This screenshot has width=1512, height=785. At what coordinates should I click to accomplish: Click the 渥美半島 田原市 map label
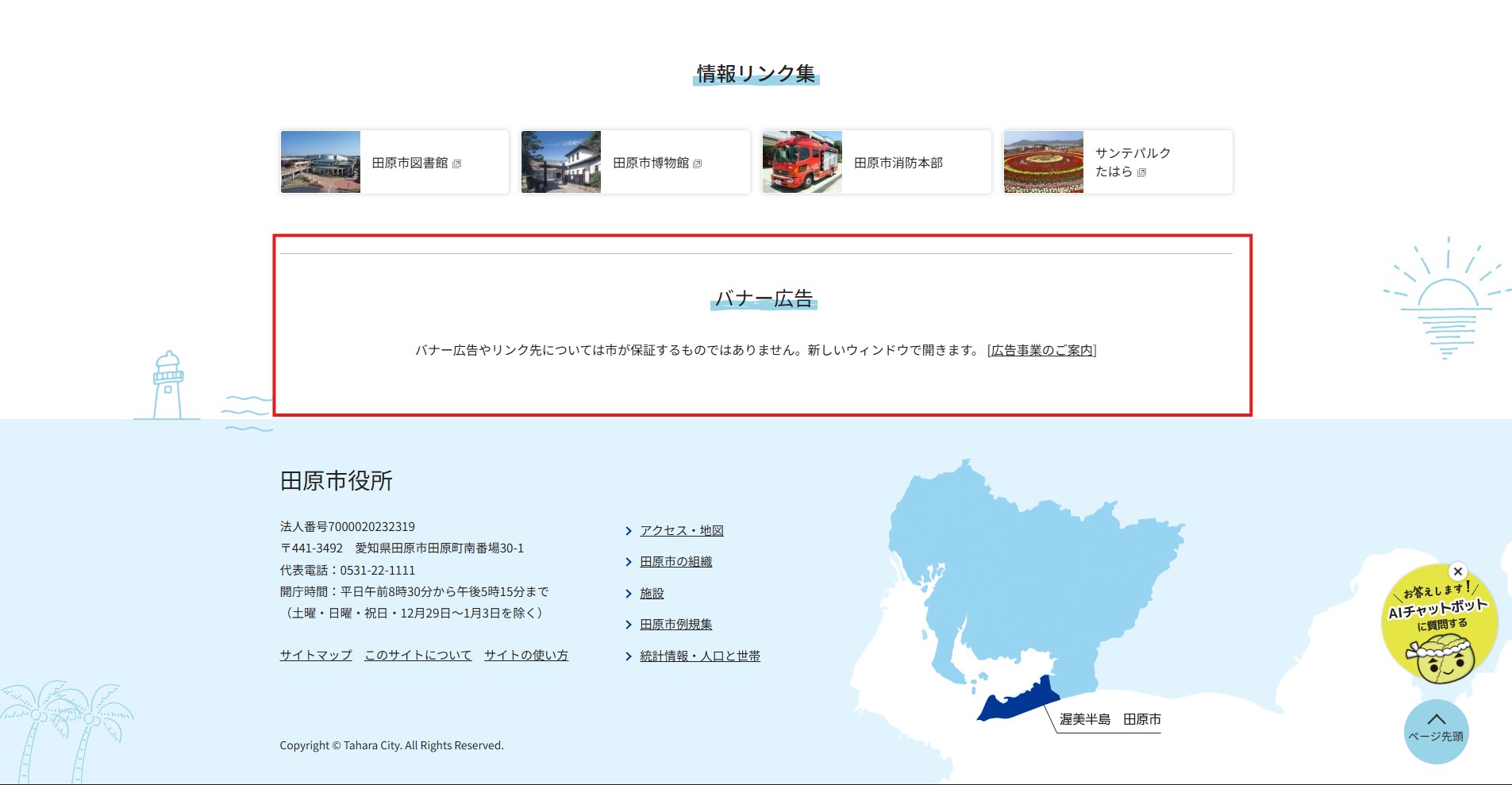point(1110,719)
